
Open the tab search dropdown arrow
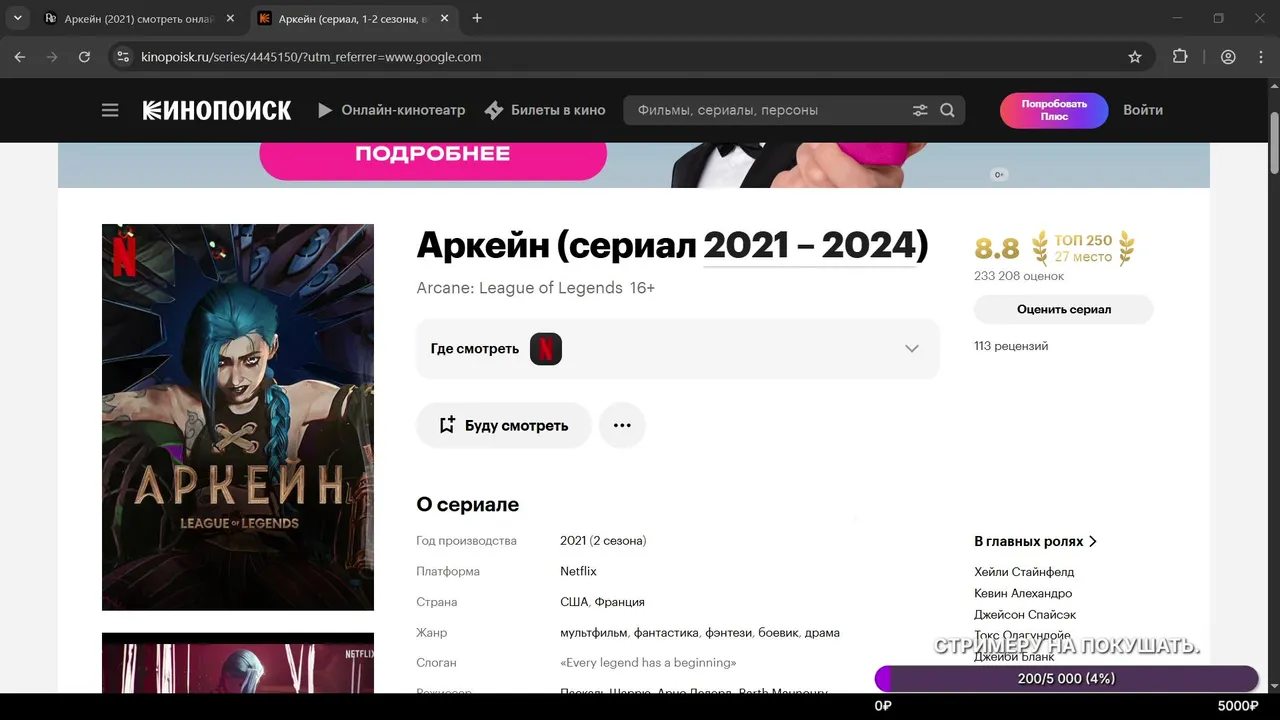(17, 18)
